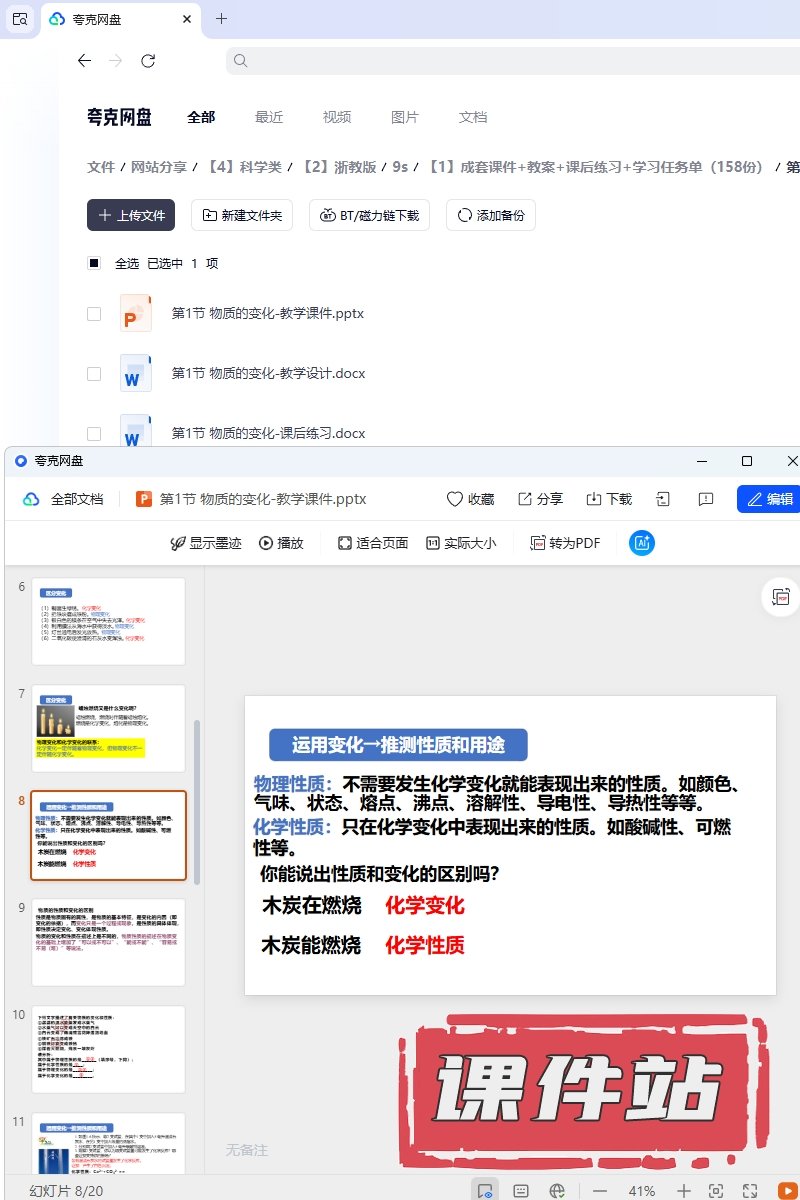This screenshot has height=1200, width=800.
Task: Zoom out with the minus button
Action: coord(600,1191)
